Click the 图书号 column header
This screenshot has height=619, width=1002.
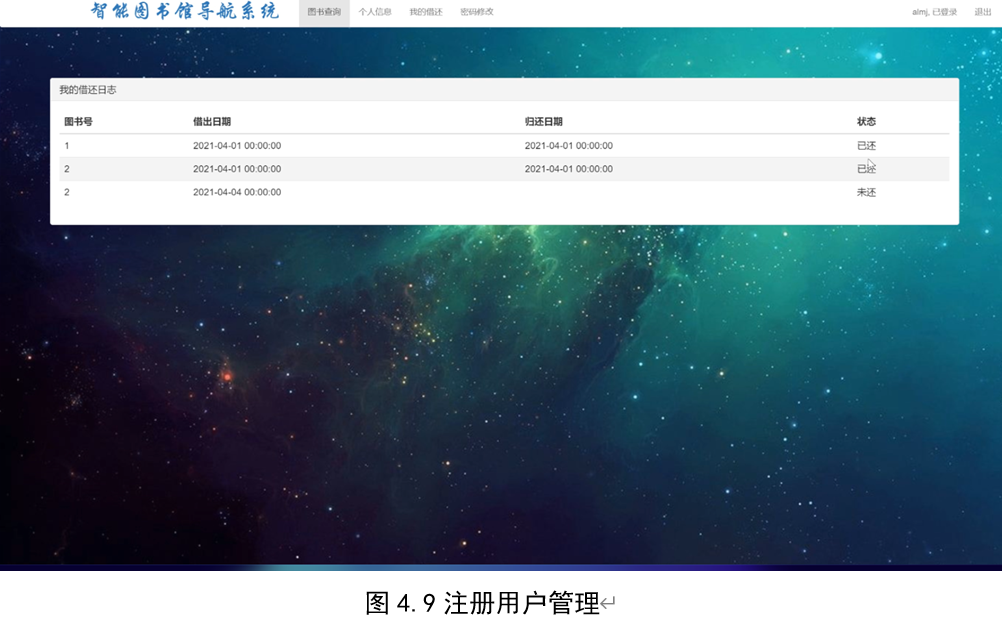pyautogui.click(x=75, y=121)
